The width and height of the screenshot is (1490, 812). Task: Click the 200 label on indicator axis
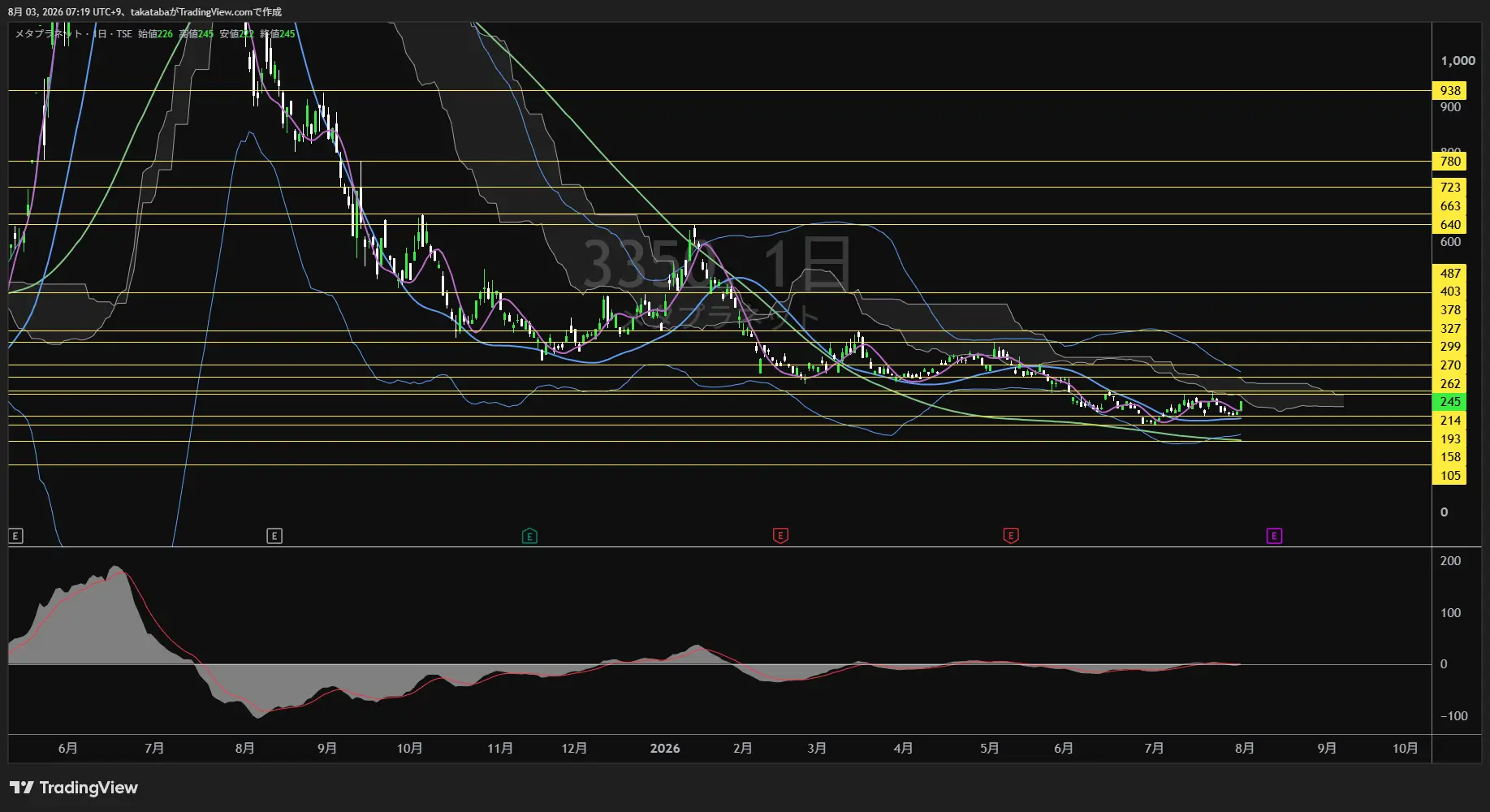point(1450,561)
